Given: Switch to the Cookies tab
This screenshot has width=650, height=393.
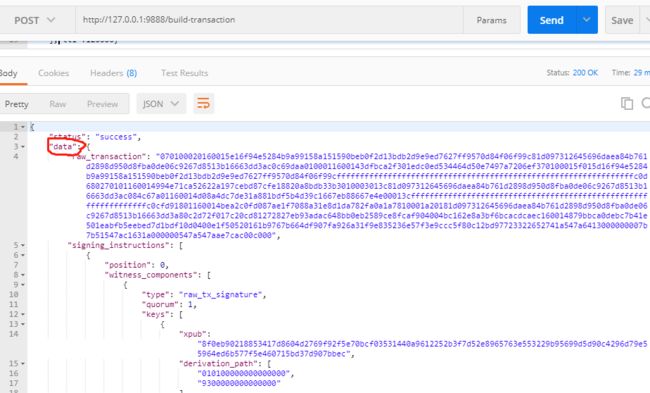Looking at the screenshot, I should 53,73.
